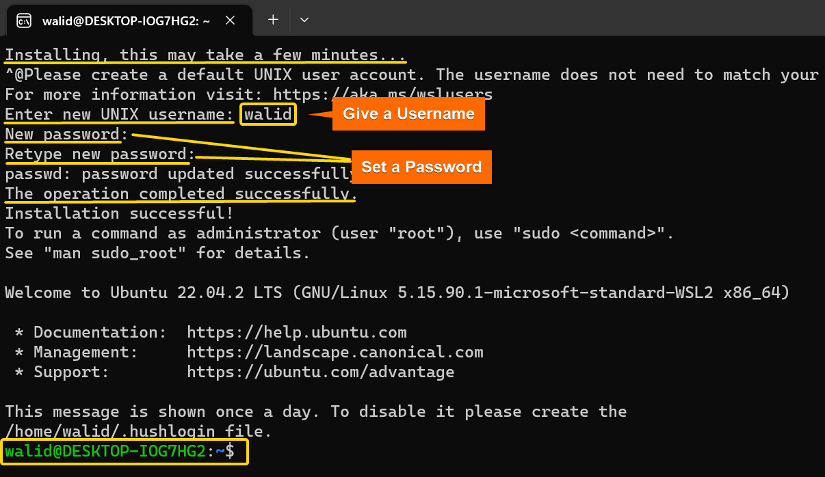The width and height of the screenshot is (825, 477).
Task: Open the https://landscape.canonical.com management link
Action: tap(335, 352)
